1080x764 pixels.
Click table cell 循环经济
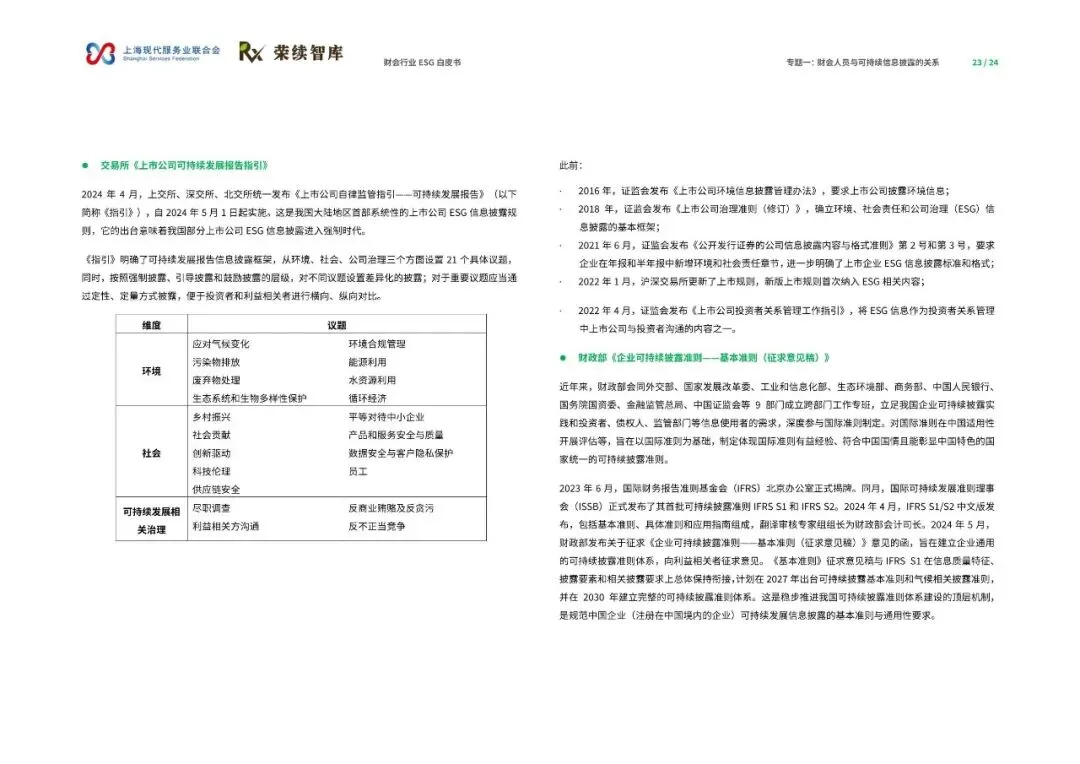click(x=367, y=398)
